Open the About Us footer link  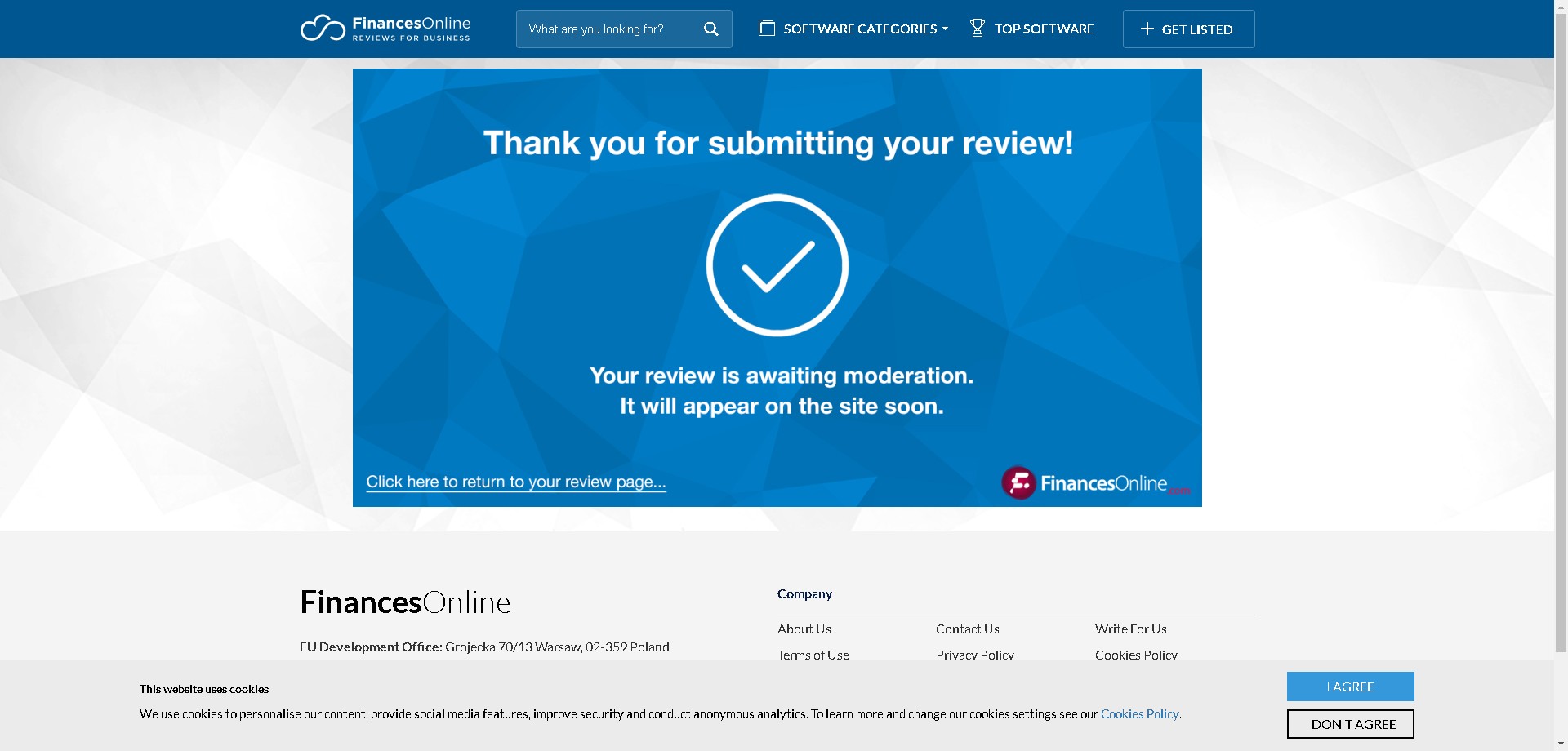tap(804, 629)
